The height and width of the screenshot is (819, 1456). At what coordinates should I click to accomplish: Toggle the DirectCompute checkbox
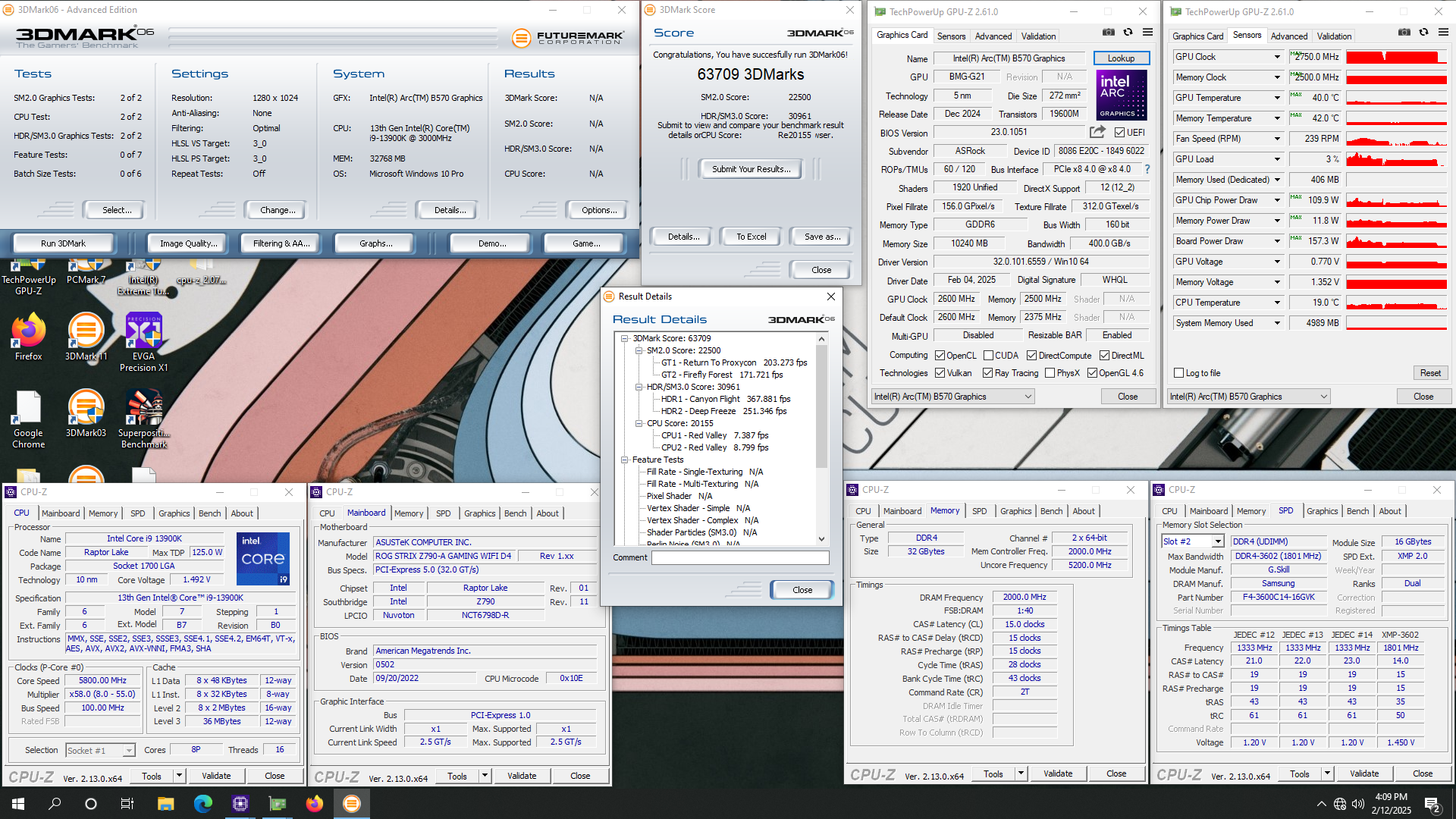tap(1031, 356)
